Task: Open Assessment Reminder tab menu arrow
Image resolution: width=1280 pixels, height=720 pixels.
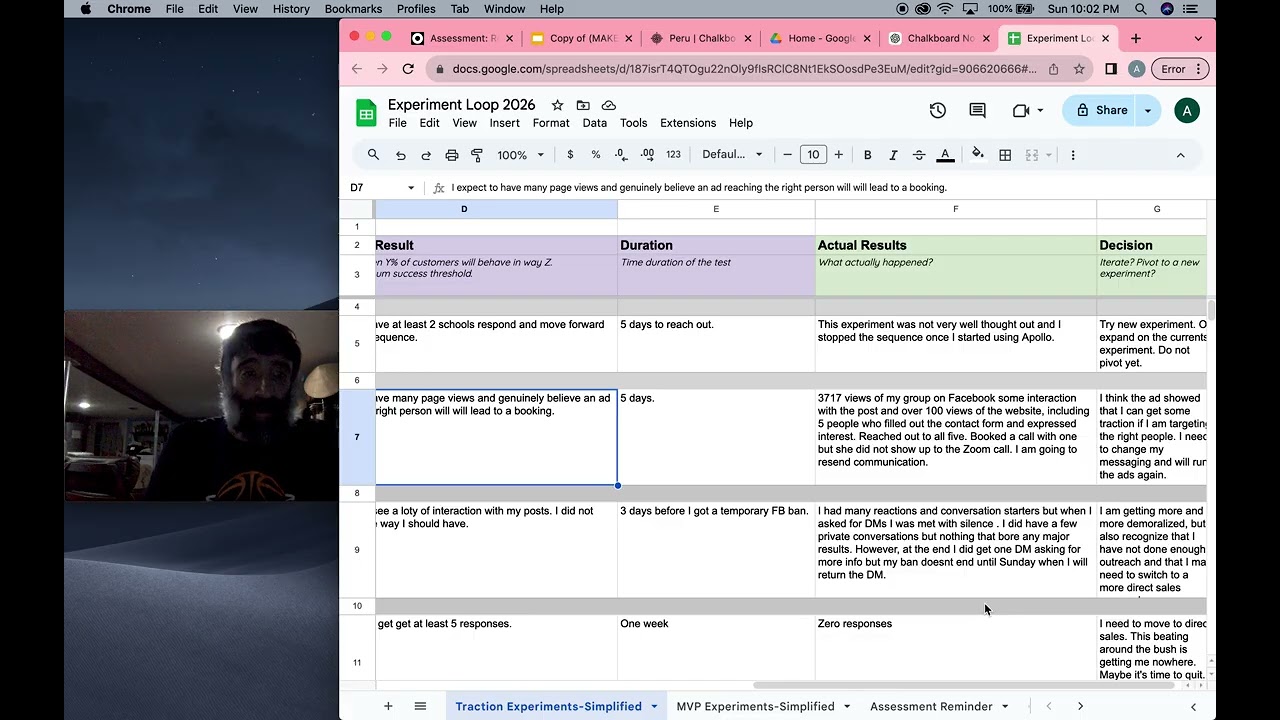Action: click(x=1005, y=706)
